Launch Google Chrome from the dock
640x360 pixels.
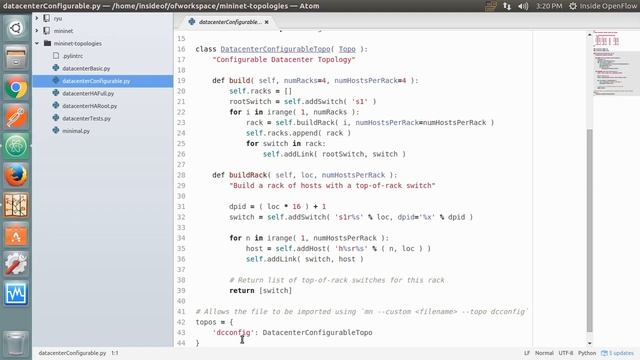[16, 87]
